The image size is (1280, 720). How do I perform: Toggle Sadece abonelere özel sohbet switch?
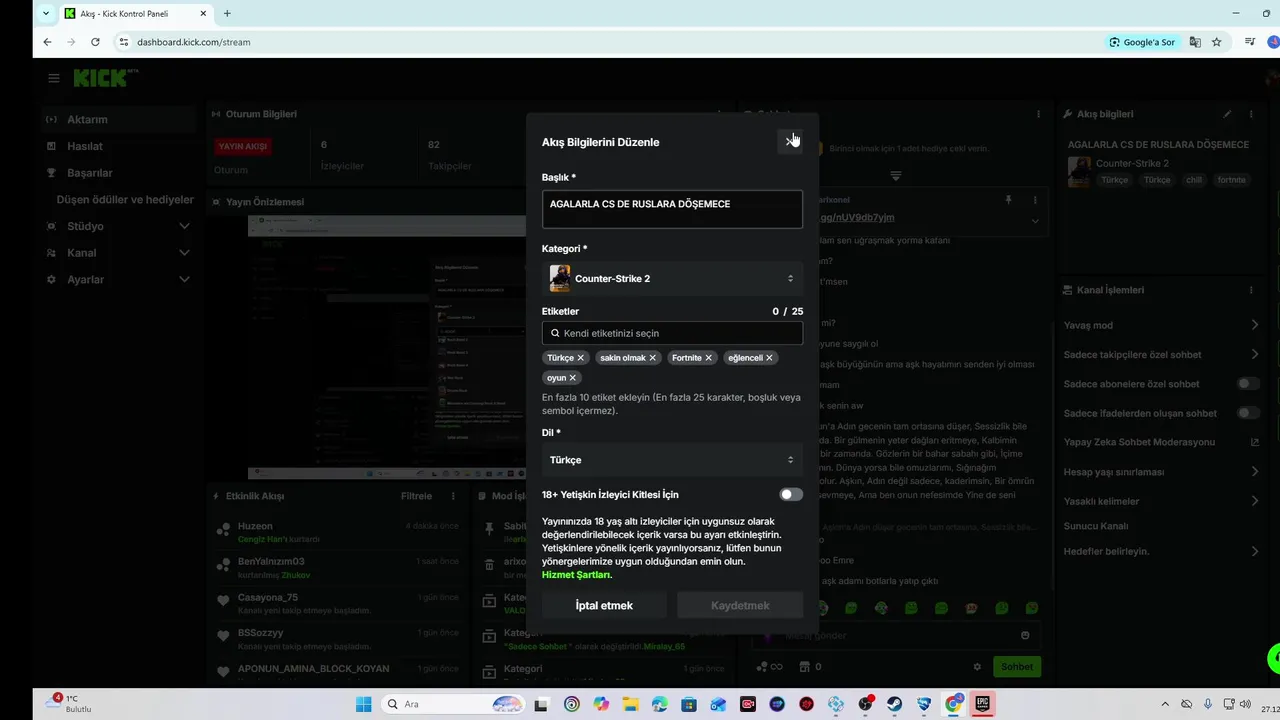click(x=1248, y=384)
